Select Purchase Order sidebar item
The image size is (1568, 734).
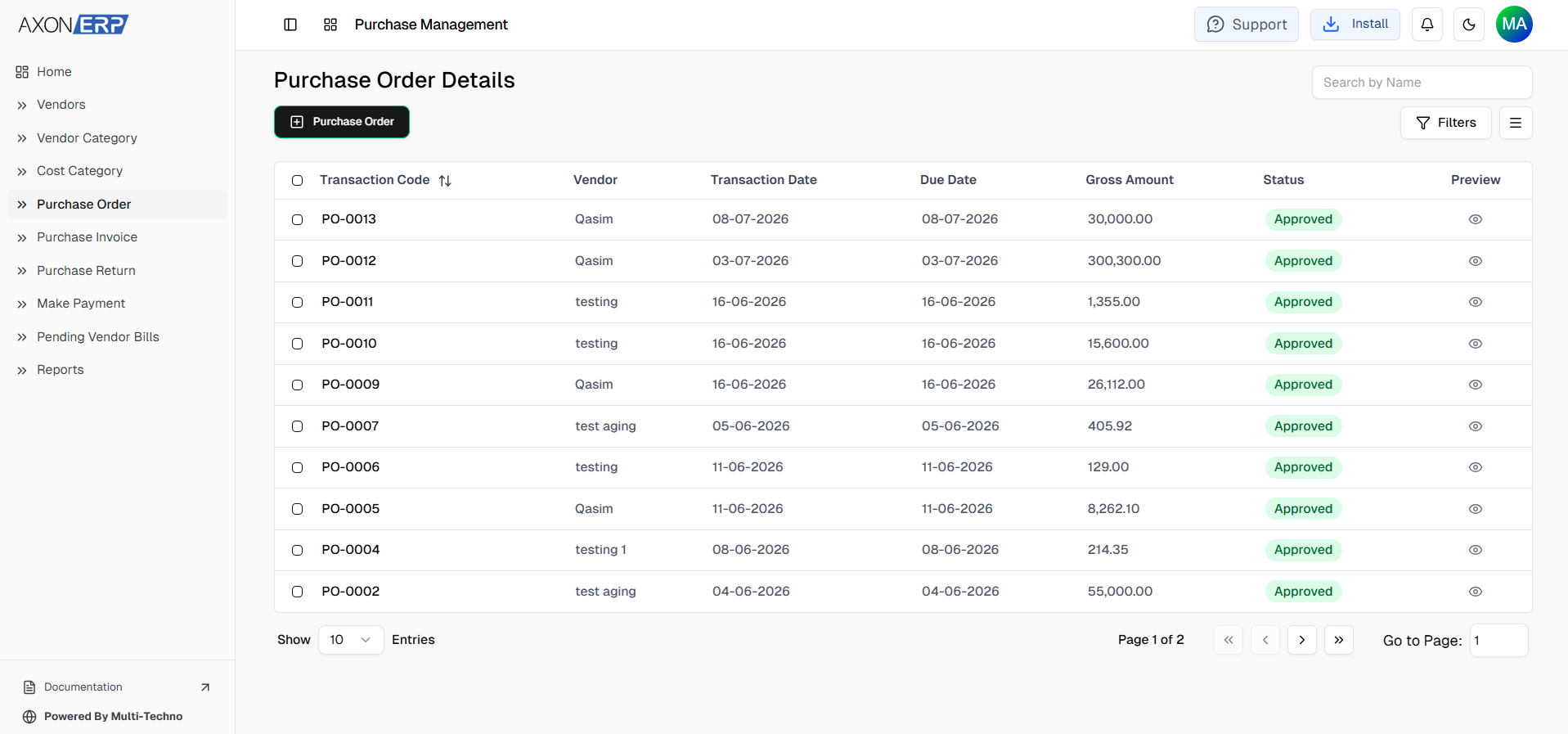point(117,205)
